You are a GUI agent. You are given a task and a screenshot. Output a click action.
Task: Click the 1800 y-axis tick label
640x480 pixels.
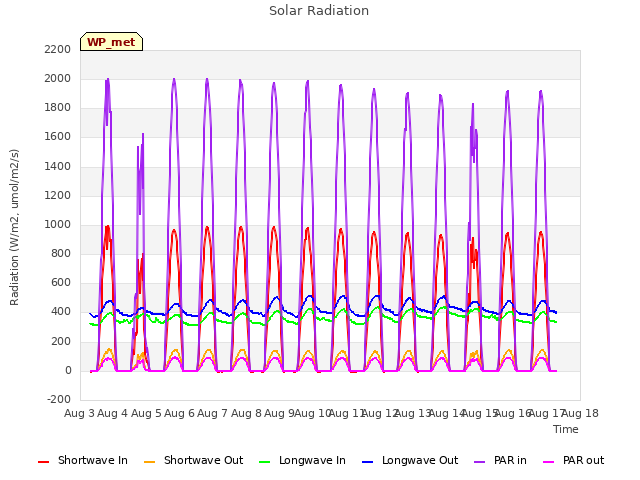coord(58,108)
